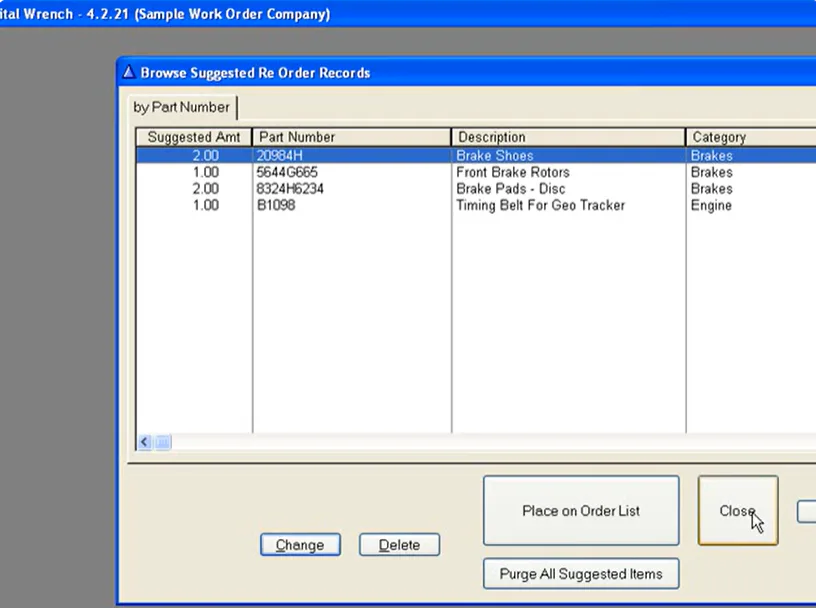This screenshot has height=608, width=816.
Task: Click the Description column header
Action: [x=568, y=137]
